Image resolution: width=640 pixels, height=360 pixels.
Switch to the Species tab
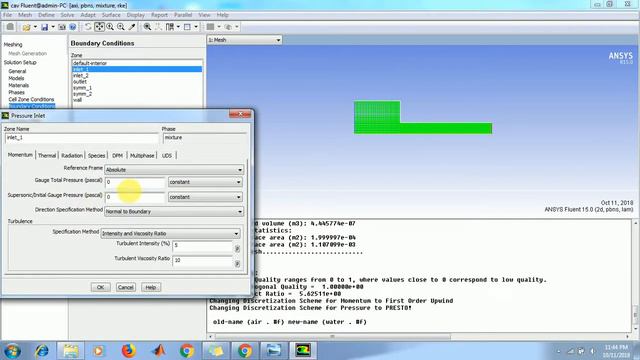[x=96, y=156]
